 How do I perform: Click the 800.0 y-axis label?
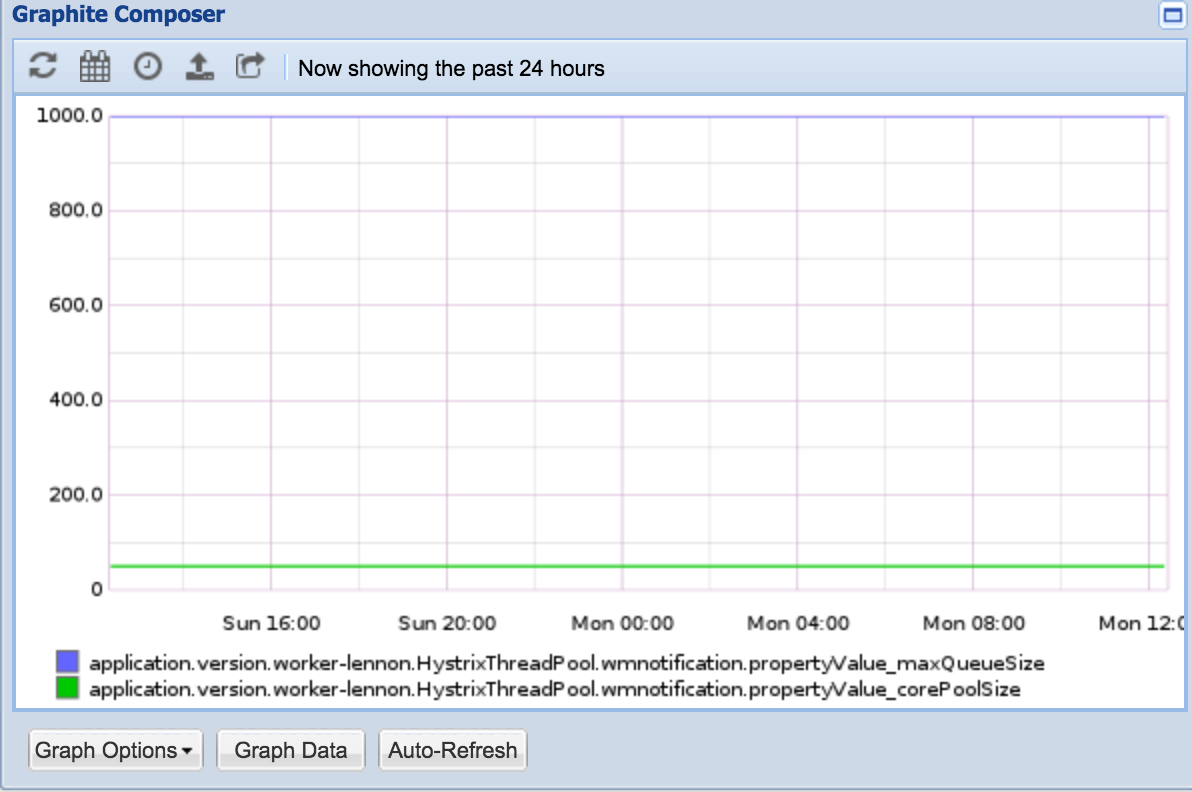75,210
